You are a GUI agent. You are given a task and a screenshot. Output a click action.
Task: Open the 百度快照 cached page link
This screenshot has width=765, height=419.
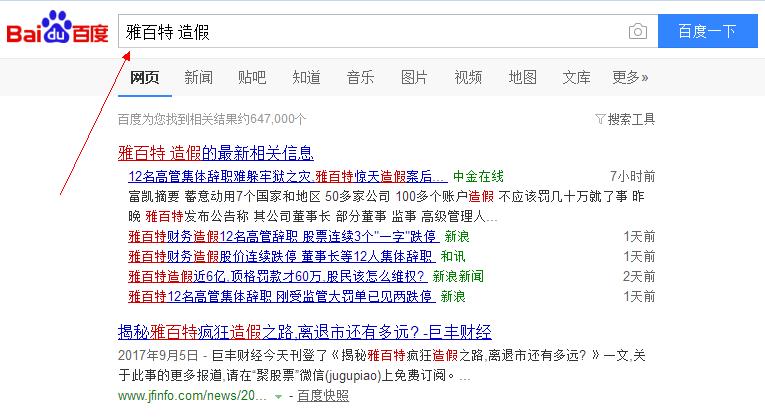point(323,396)
